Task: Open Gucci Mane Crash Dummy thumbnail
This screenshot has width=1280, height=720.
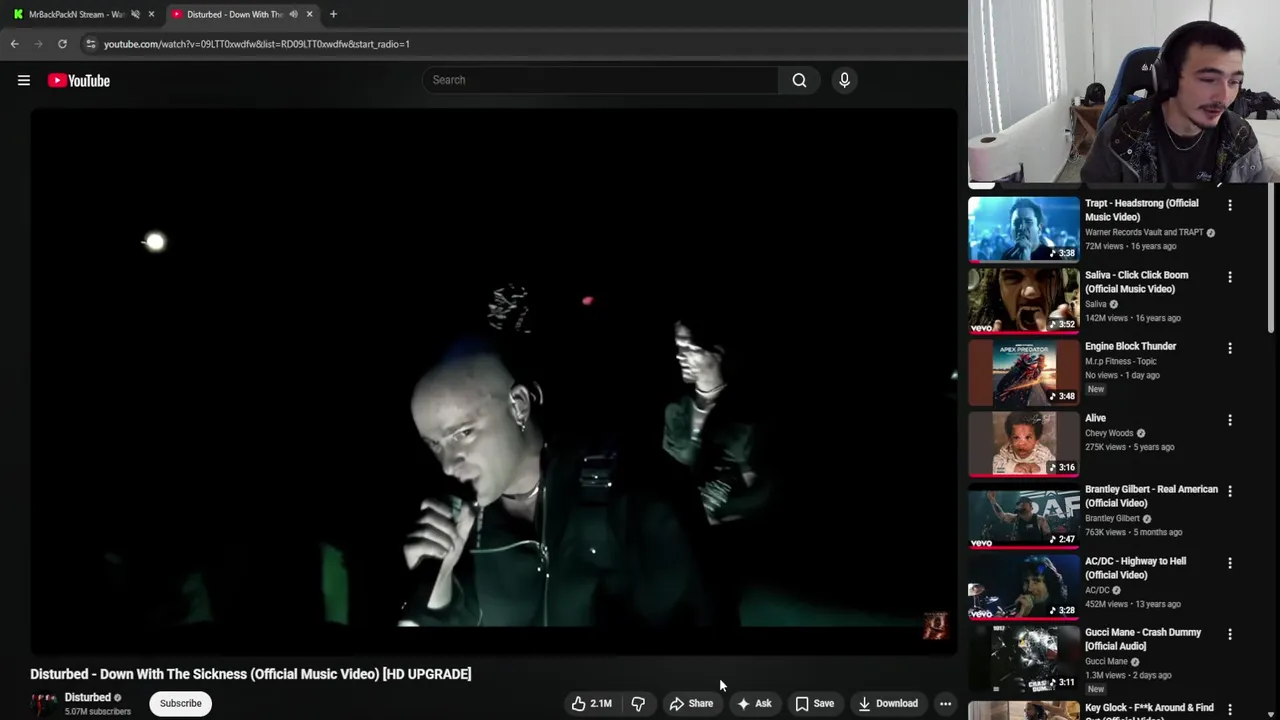Action: [1024, 658]
